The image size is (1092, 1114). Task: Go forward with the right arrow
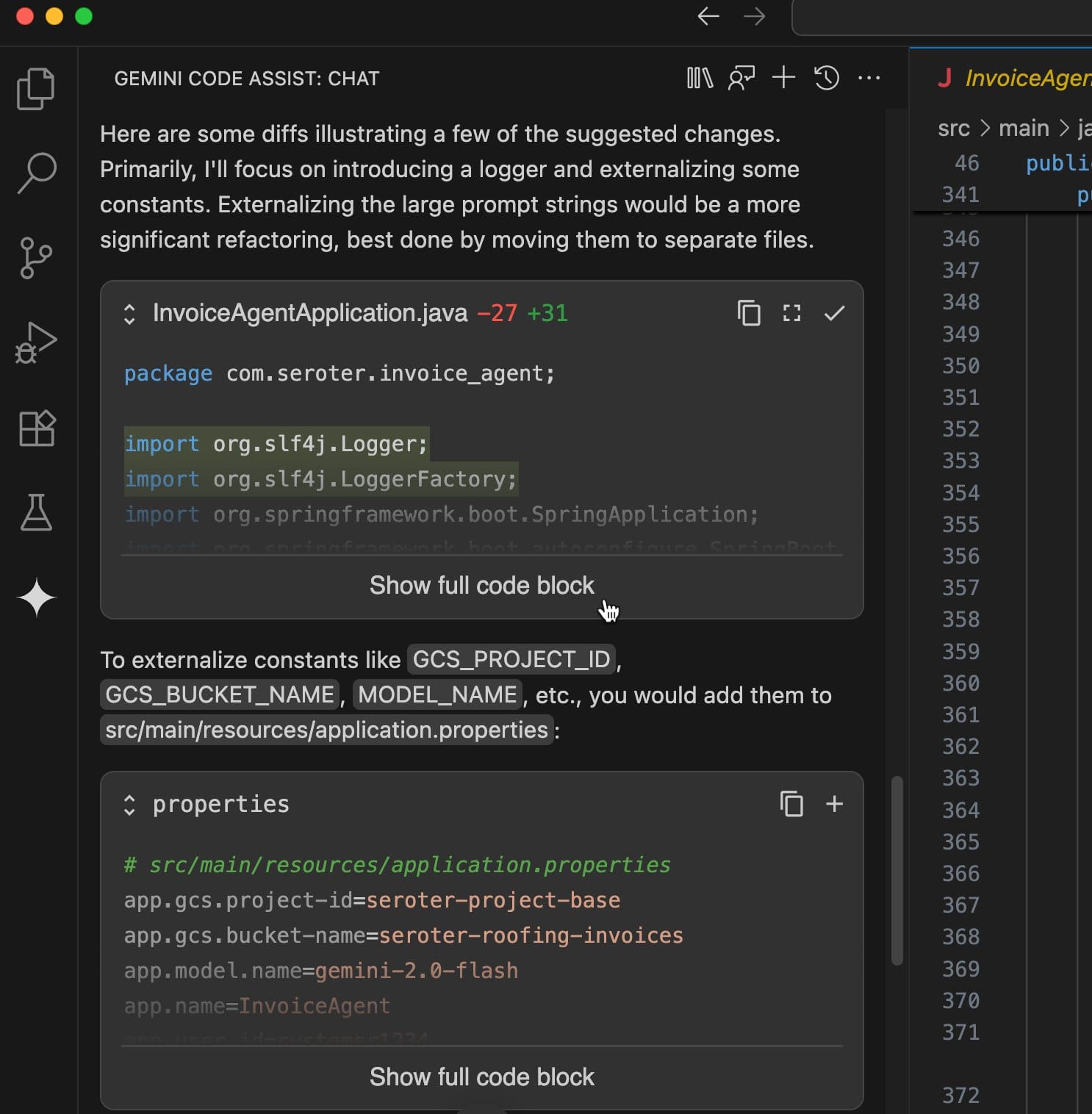tap(755, 16)
